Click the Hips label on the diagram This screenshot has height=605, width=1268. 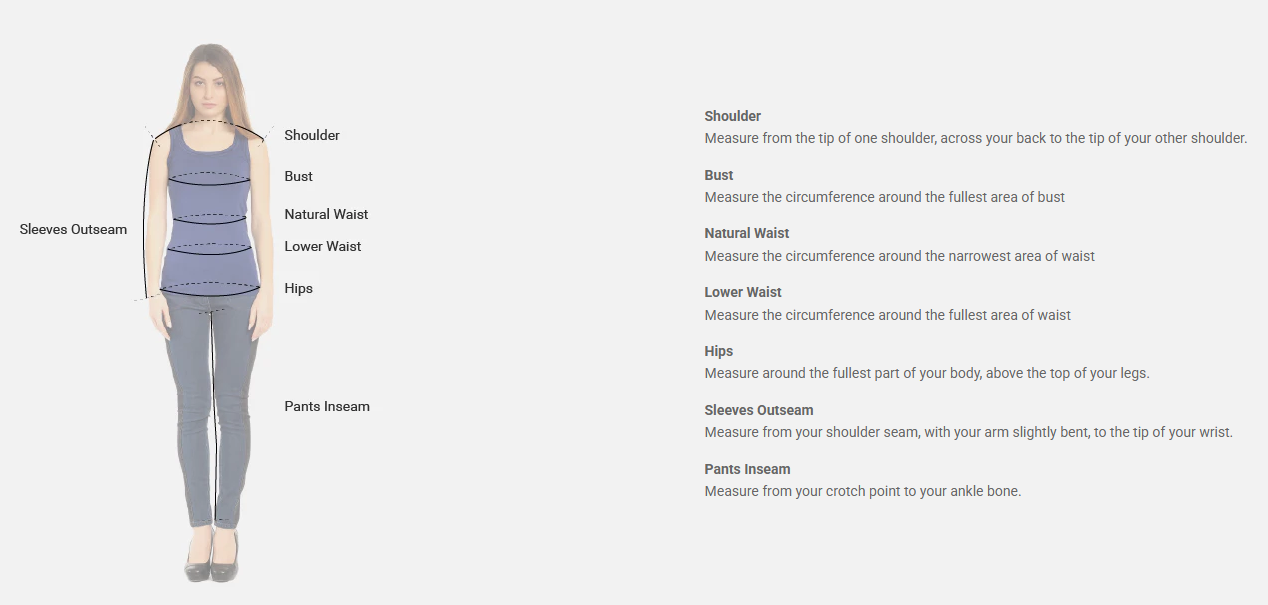298,288
